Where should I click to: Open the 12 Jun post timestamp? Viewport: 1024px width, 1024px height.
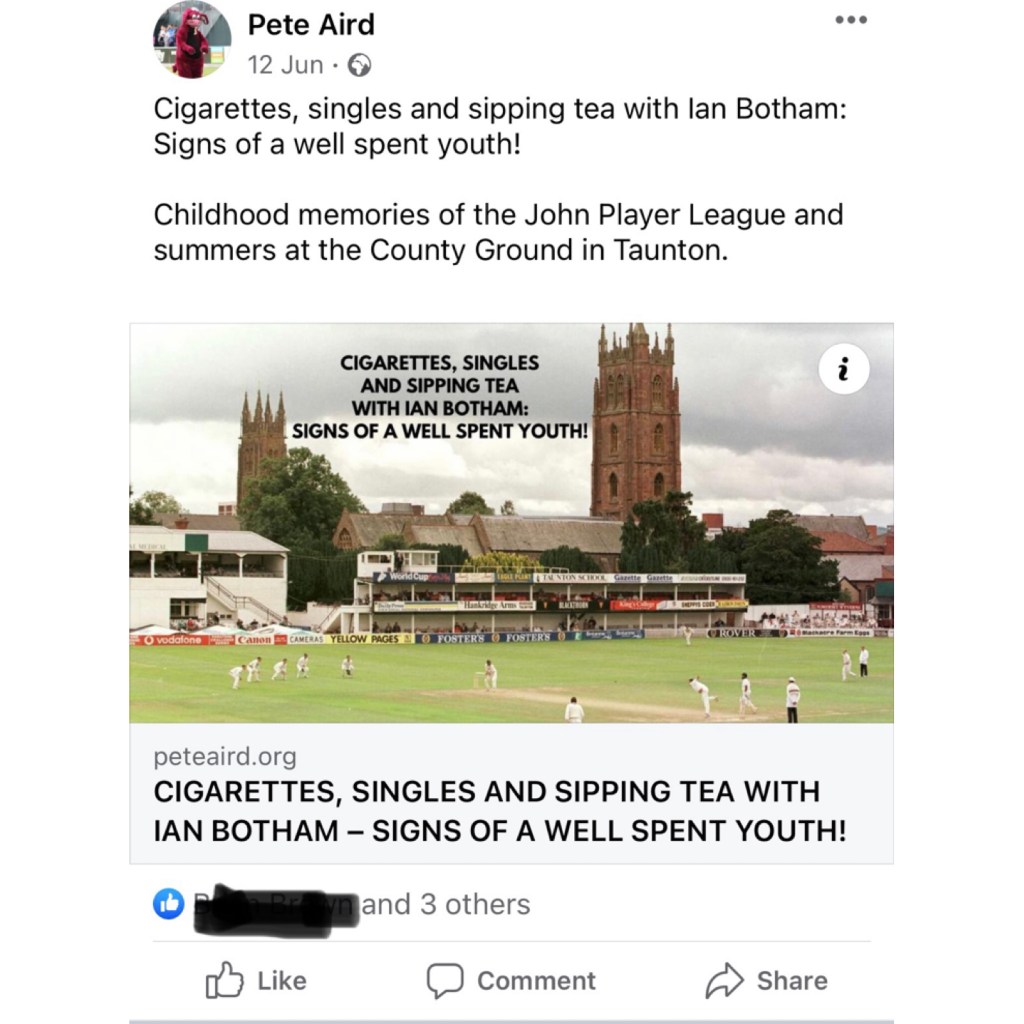(285, 65)
